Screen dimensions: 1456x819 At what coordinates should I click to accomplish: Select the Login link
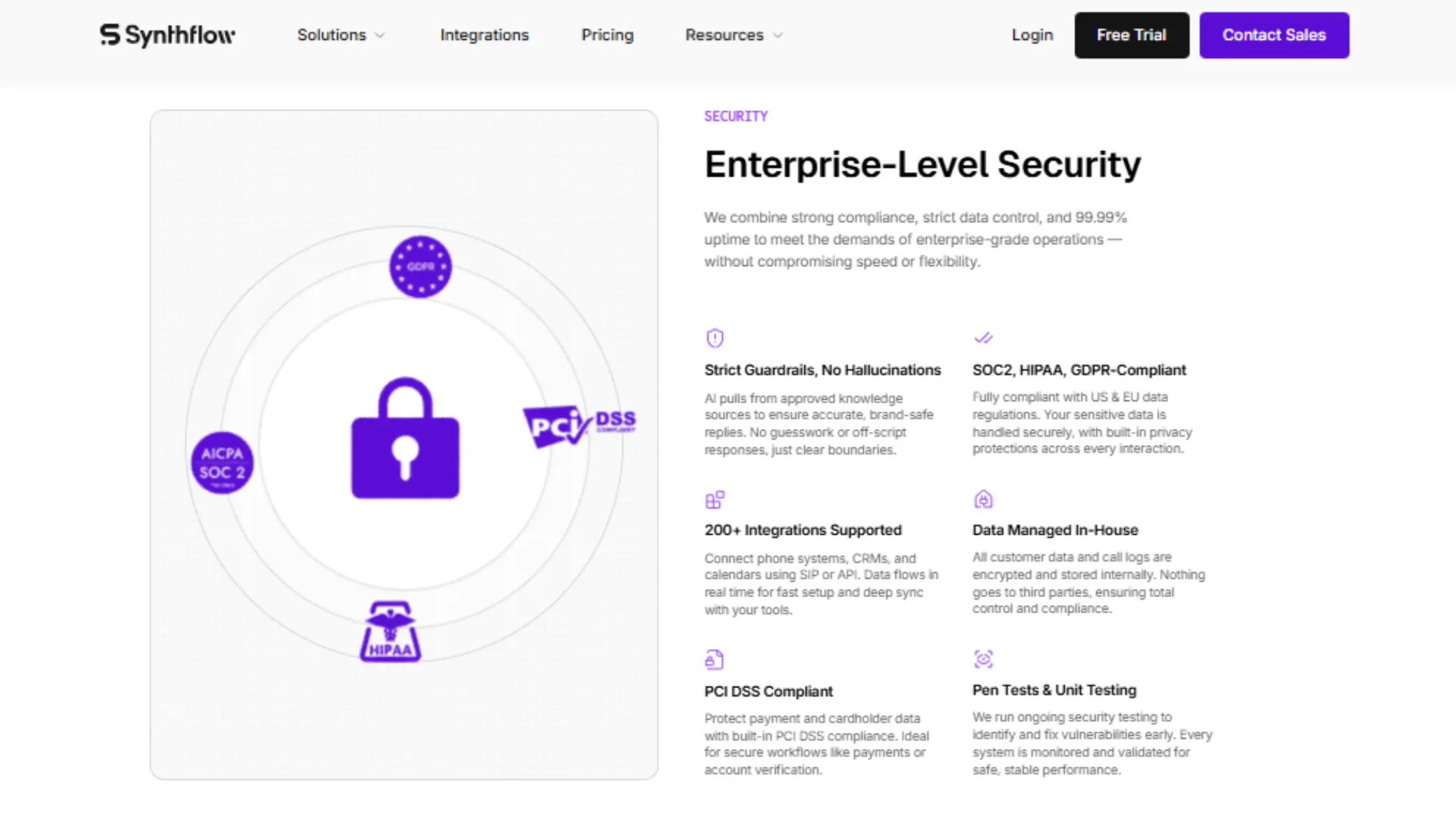click(1032, 35)
